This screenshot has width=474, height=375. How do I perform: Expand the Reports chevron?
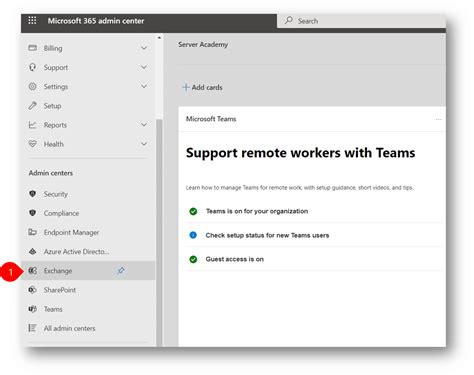(144, 125)
